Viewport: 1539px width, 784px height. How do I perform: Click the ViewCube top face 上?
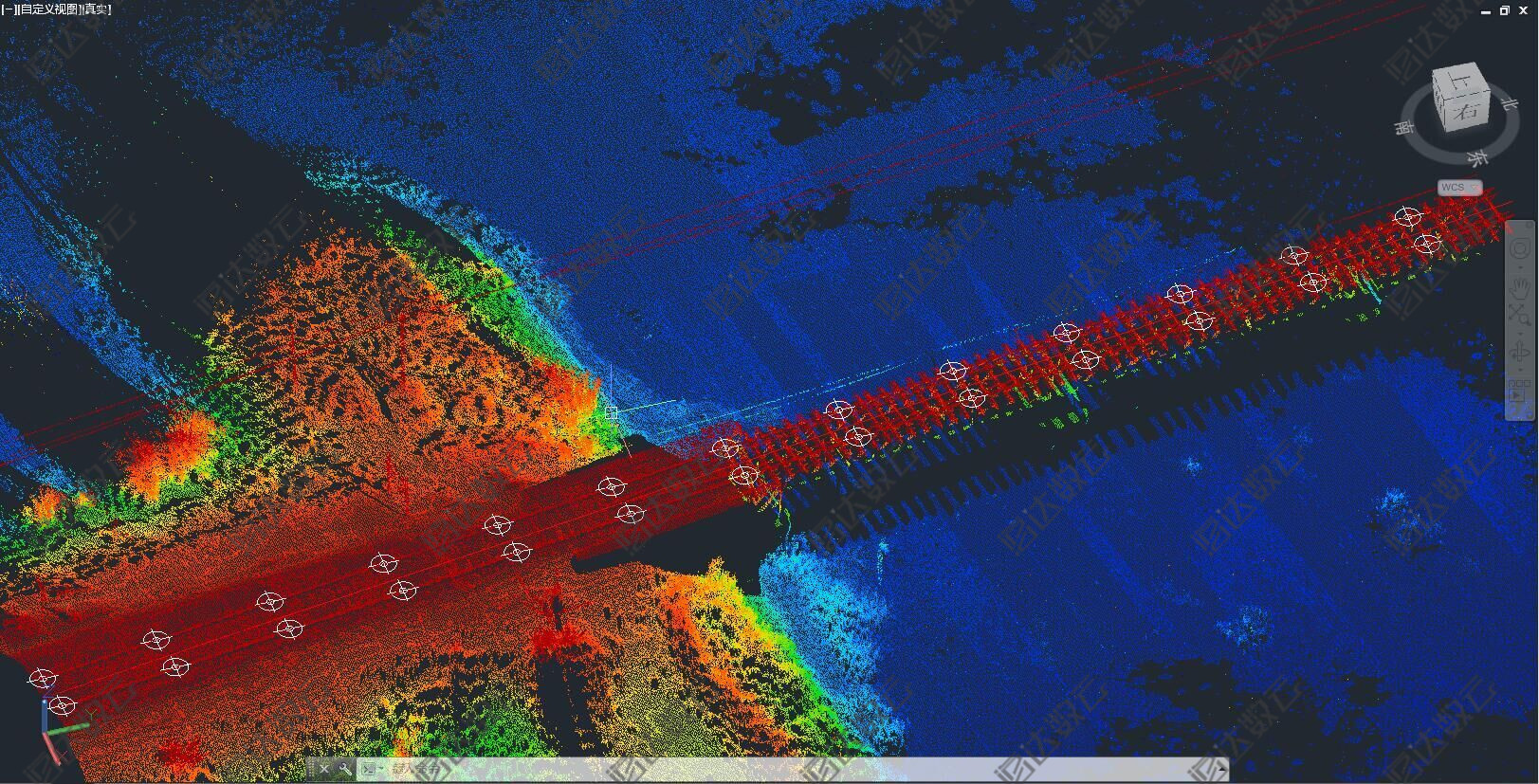click(1457, 85)
